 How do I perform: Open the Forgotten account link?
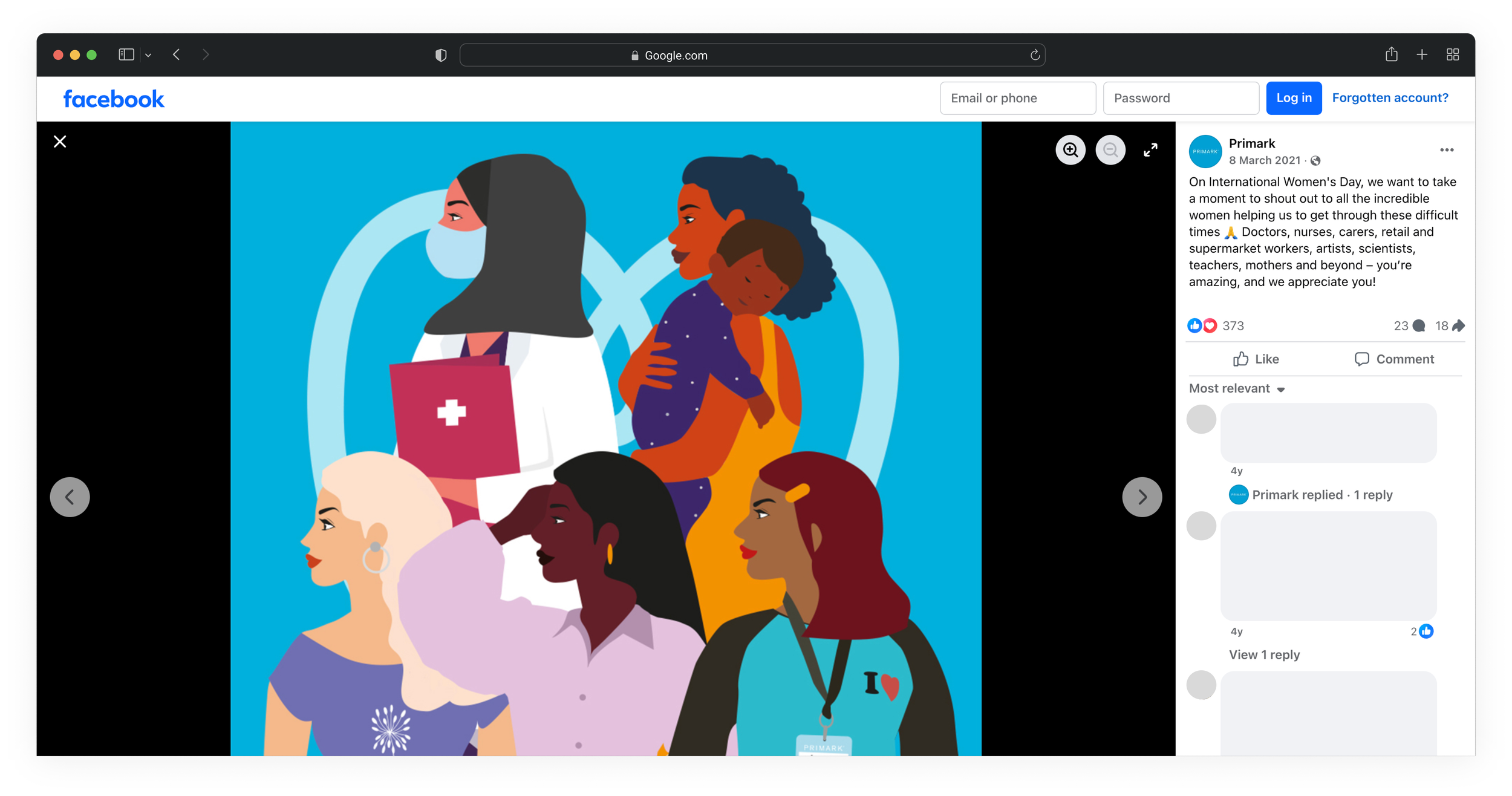(x=1389, y=98)
